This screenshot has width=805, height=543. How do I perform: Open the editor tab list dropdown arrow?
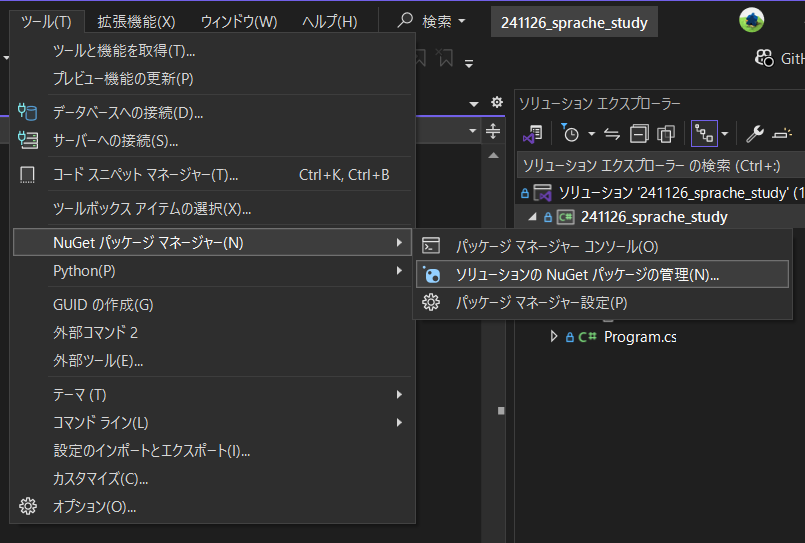point(474,104)
